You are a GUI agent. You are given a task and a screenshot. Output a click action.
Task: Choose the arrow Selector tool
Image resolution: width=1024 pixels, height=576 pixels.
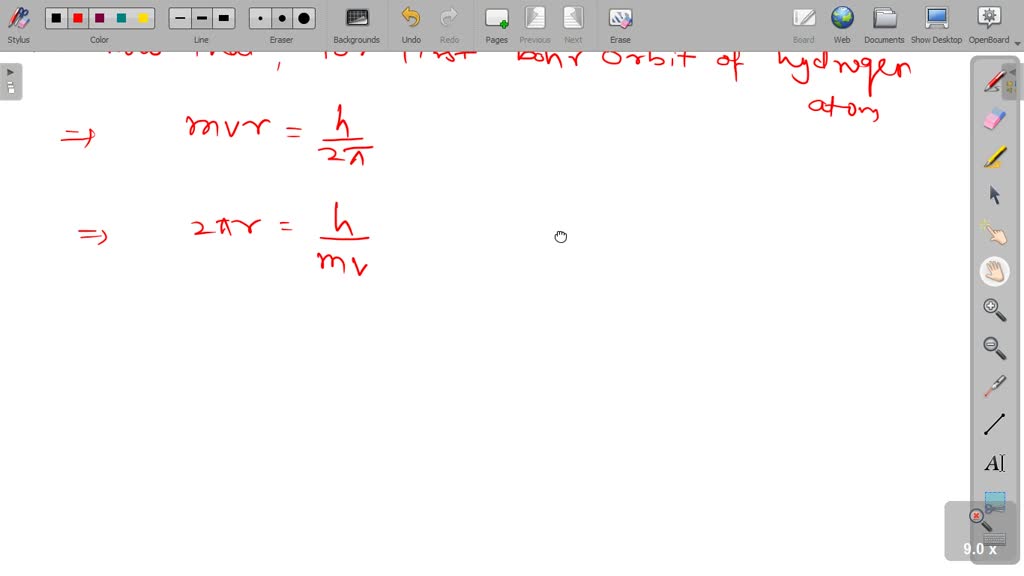coord(994,195)
